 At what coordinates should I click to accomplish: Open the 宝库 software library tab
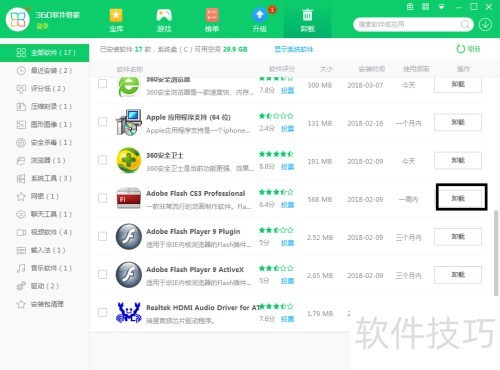[116, 20]
